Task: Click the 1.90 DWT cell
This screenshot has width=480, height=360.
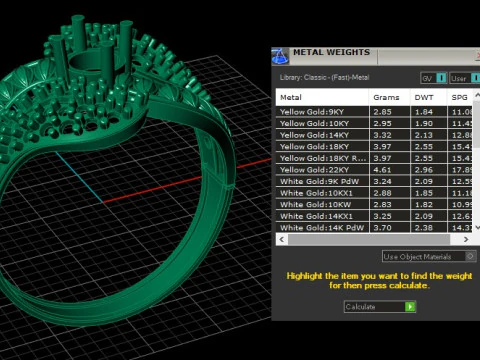Action: click(428, 123)
